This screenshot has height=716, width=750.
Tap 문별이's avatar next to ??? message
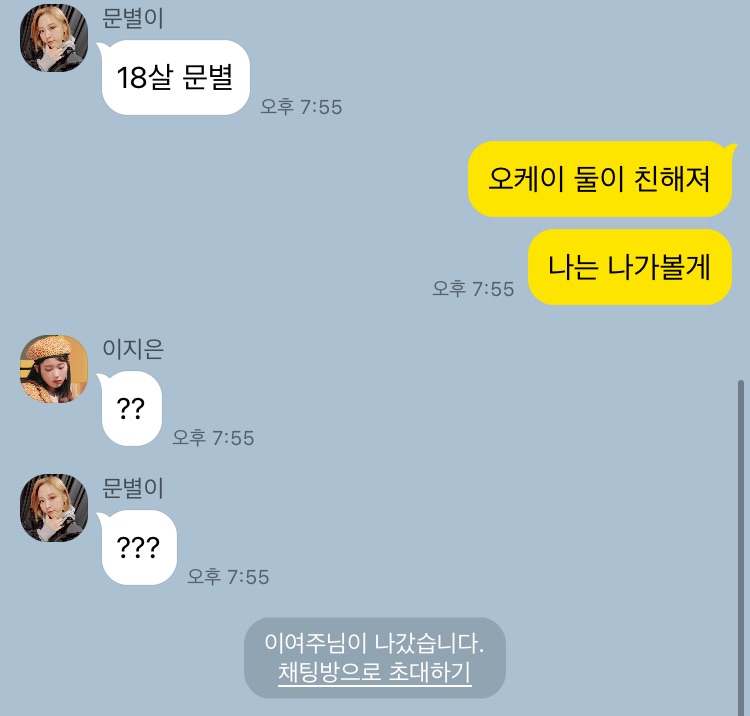pyautogui.click(x=54, y=508)
